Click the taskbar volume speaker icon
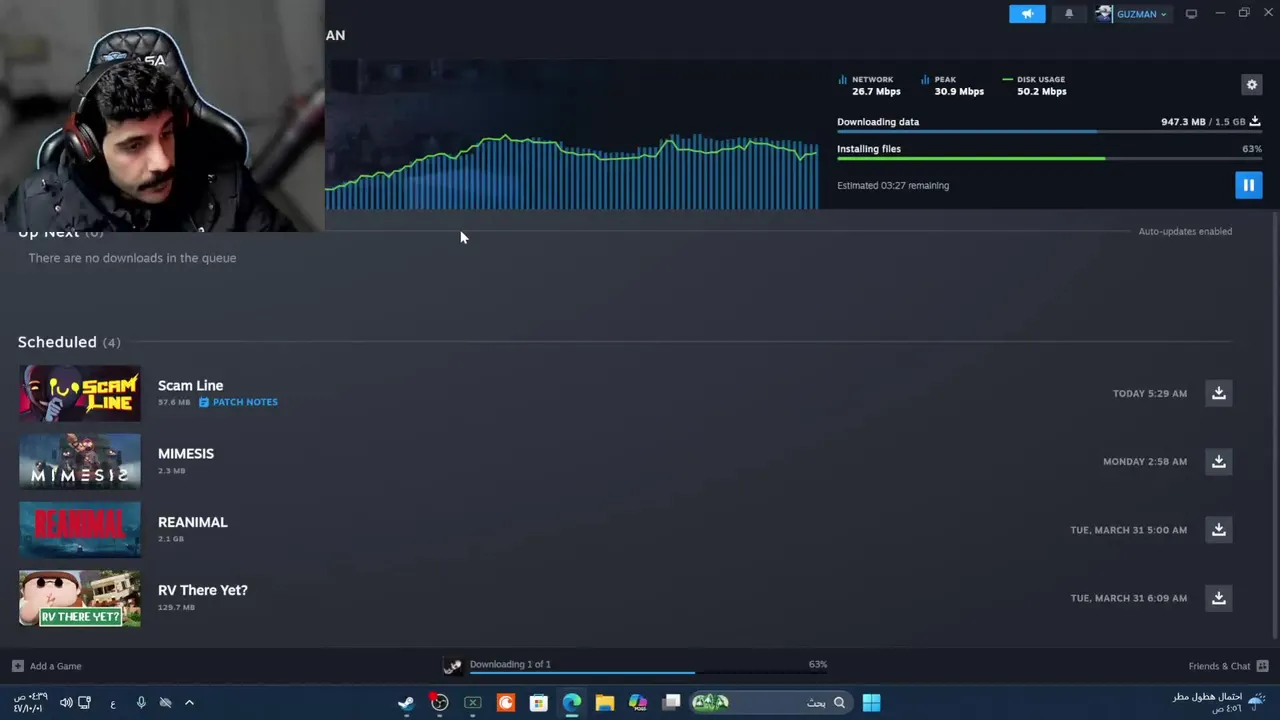The image size is (1280, 720). point(66,703)
